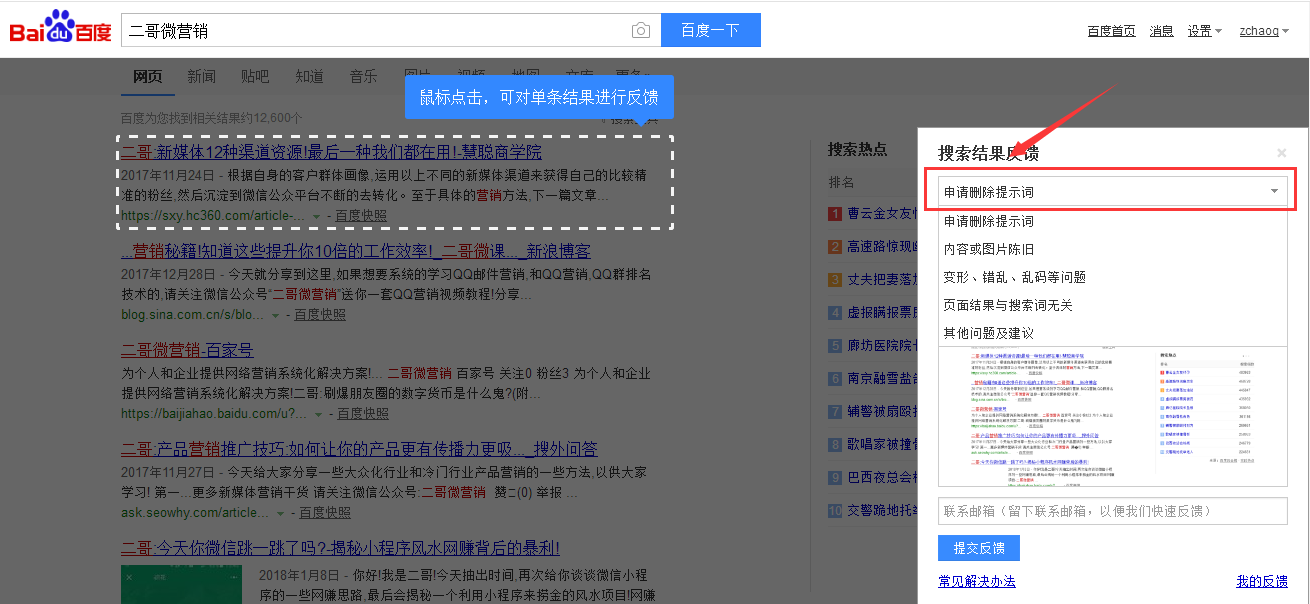The image size is (1310, 604).
Task: Click the page screenshot preview in feedback panel
Action: pyautogui.click(x=1113, y=416)
